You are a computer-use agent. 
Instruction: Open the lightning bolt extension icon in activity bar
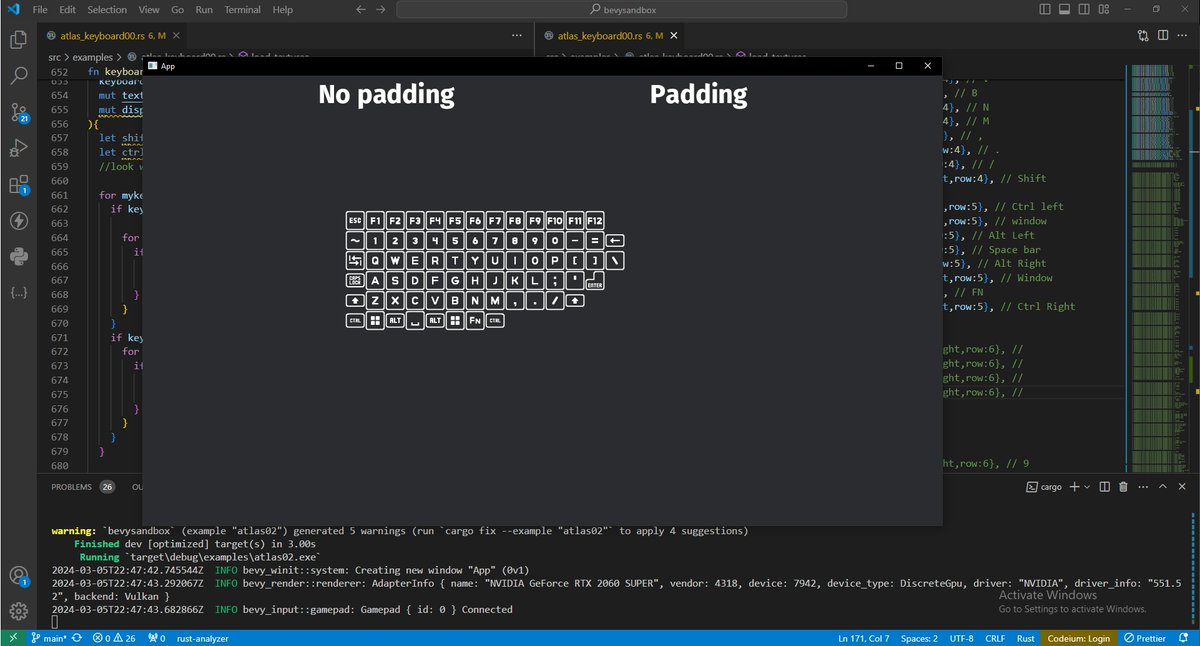18,220
